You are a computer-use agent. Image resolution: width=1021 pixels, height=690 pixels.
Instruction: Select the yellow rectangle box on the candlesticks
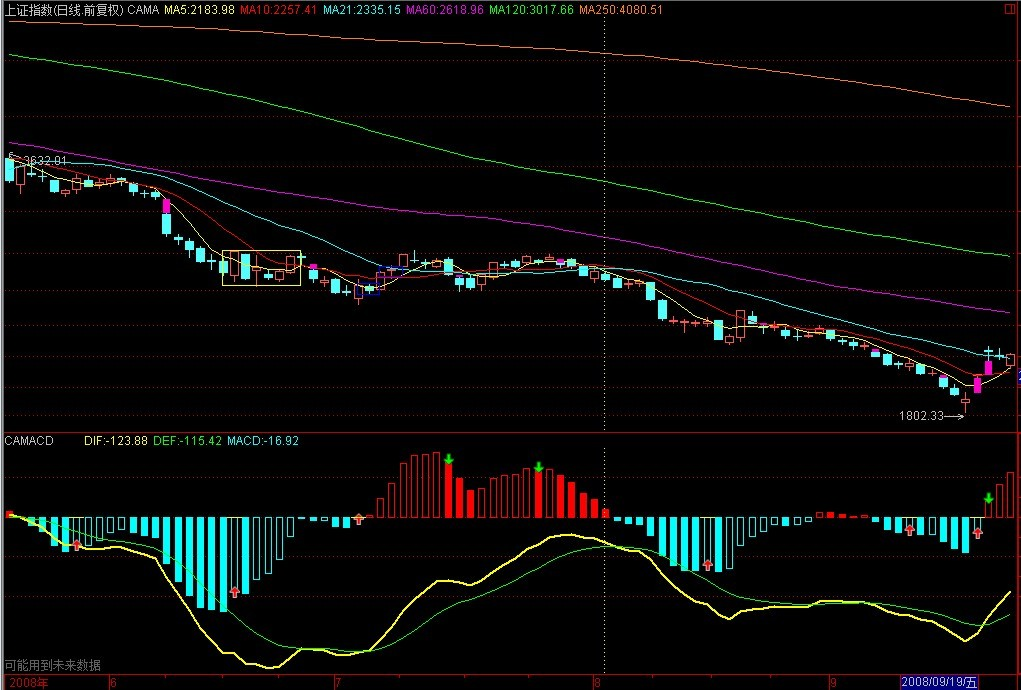click(261, 268)
